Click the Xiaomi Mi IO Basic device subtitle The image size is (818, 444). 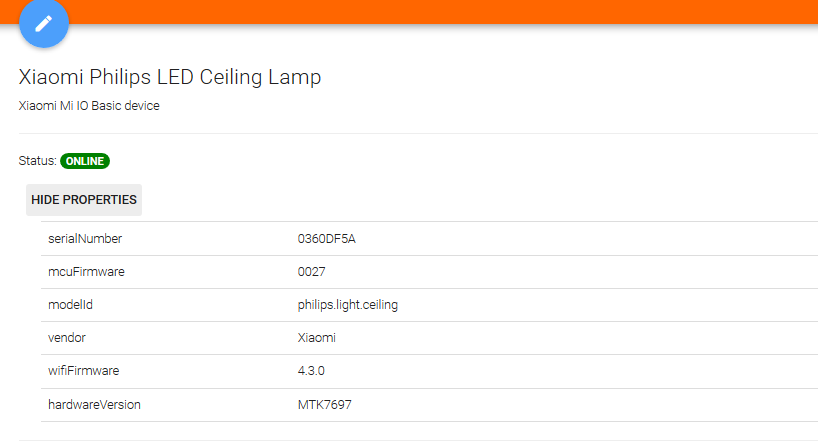pos(89,106)
